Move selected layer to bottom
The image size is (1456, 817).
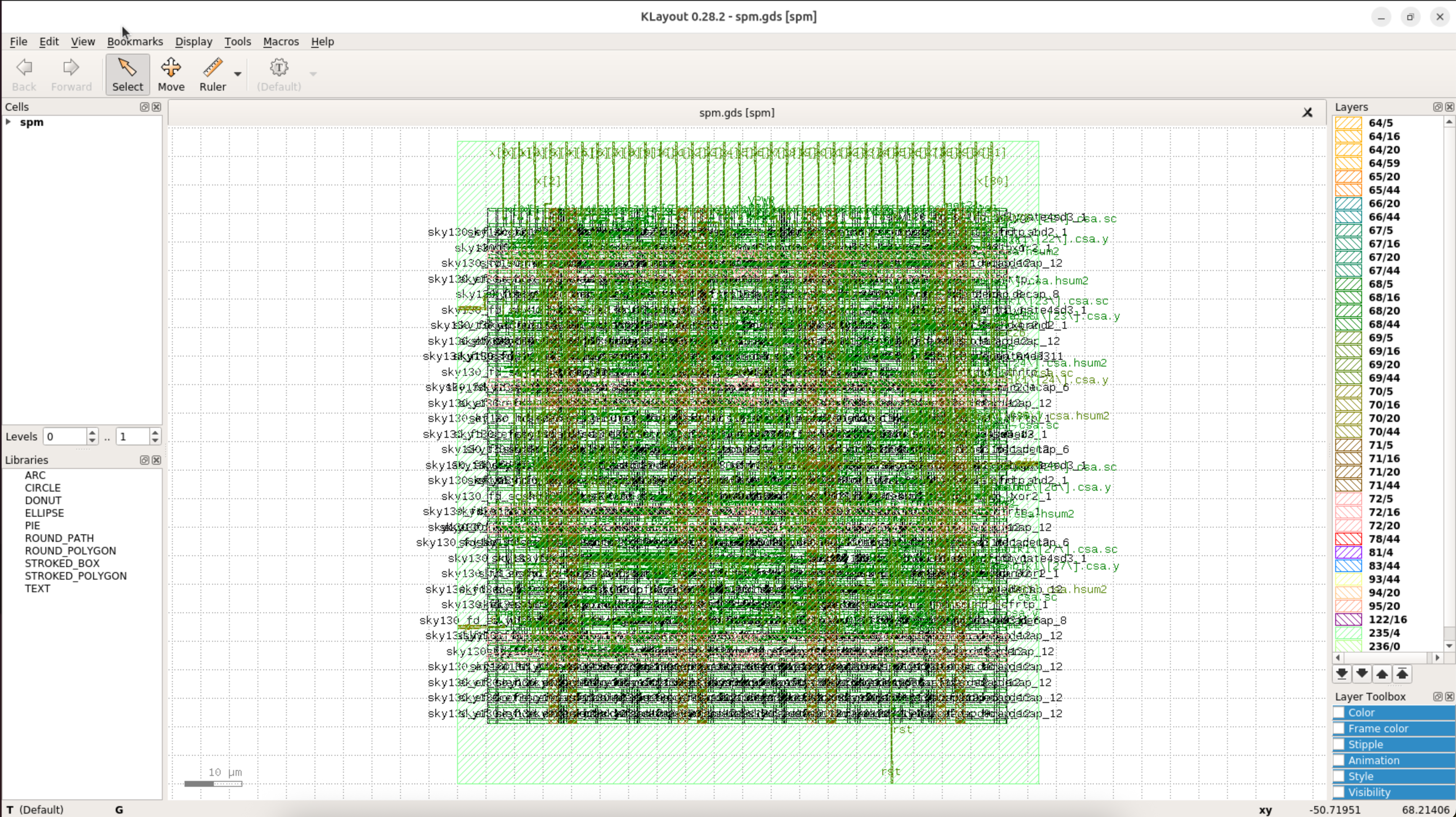[x=1341, y=674]
